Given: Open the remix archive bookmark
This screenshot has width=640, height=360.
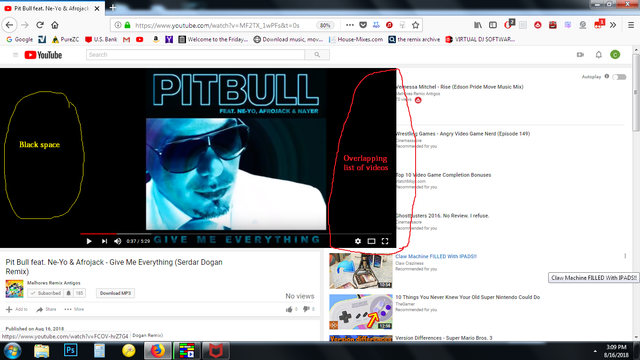Looking at the screenshot, I should click(414, 40).
